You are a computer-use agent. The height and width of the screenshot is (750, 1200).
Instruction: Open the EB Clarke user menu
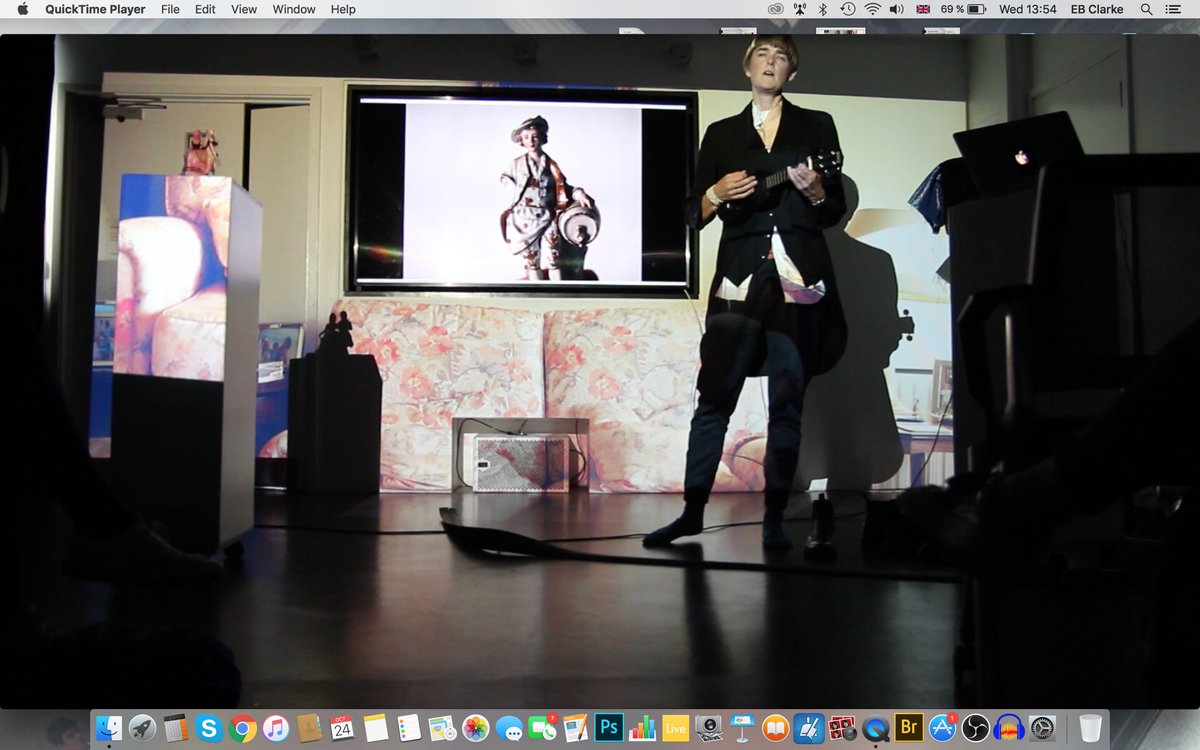(1095, 9)
